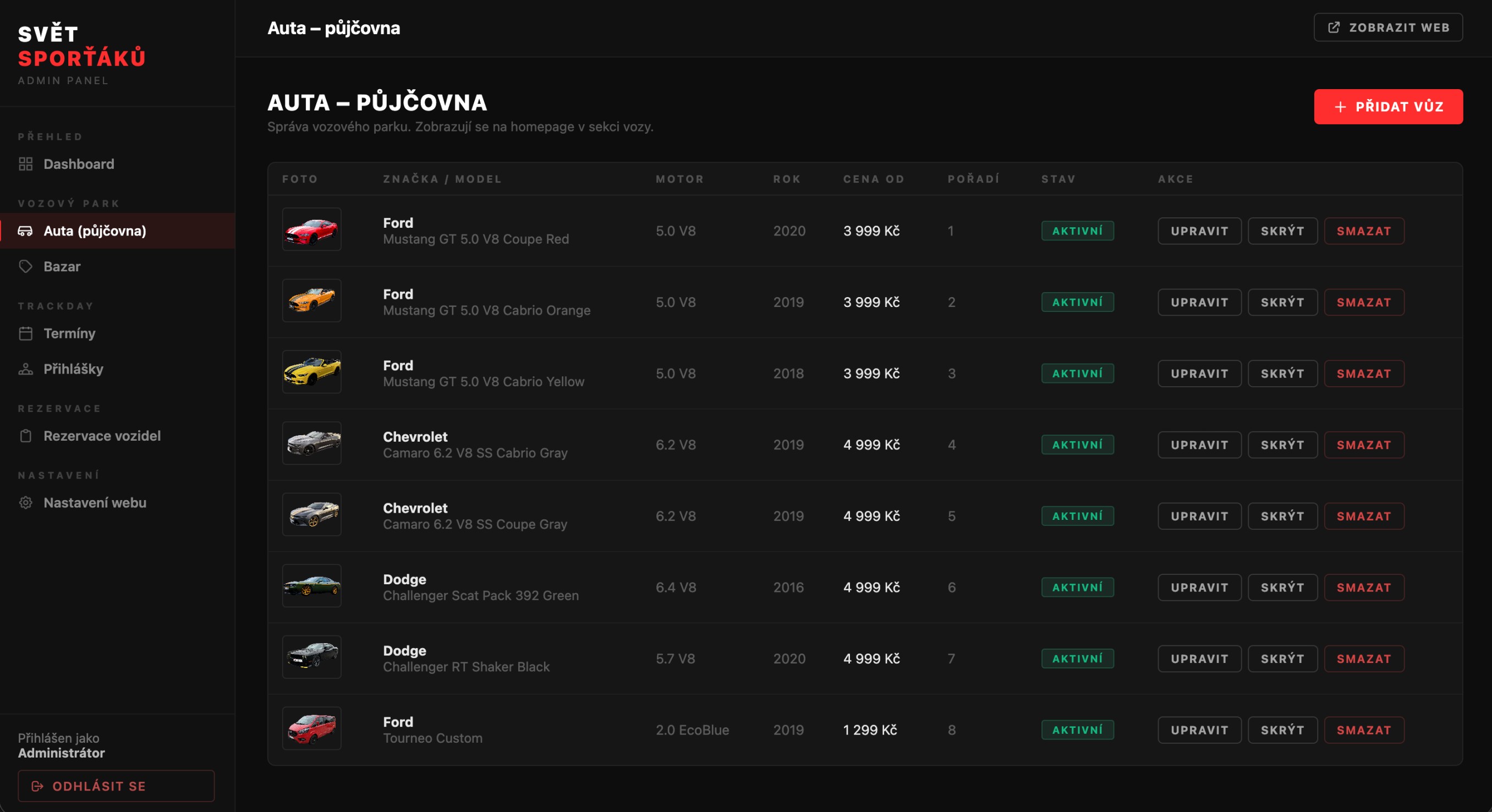1492x812 pixels.
Task: Click the green Challenger Scat Pack thumbnail
Action: [311, 585]
